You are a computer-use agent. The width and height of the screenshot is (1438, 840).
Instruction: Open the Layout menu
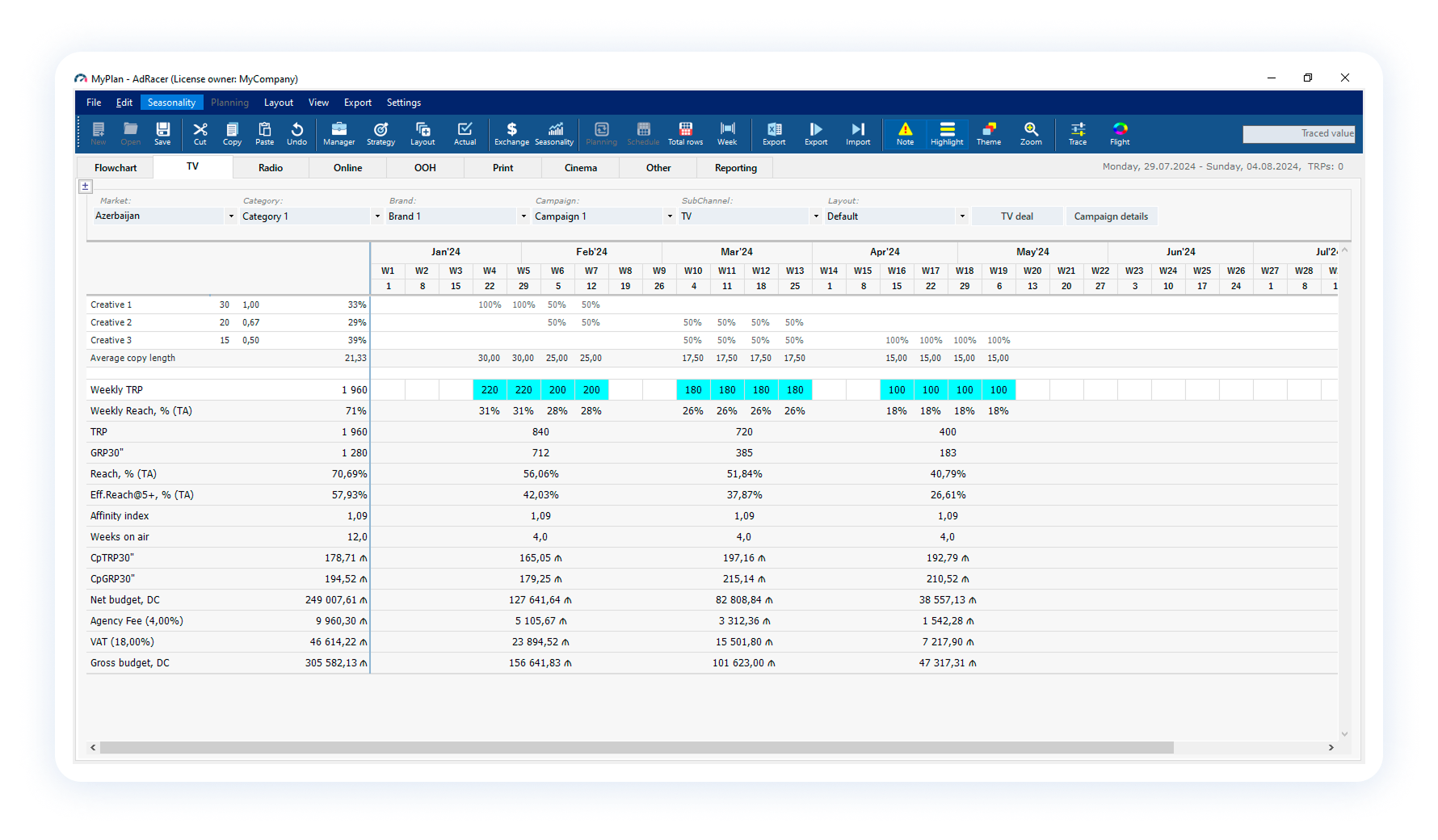(x=279, y=103)
